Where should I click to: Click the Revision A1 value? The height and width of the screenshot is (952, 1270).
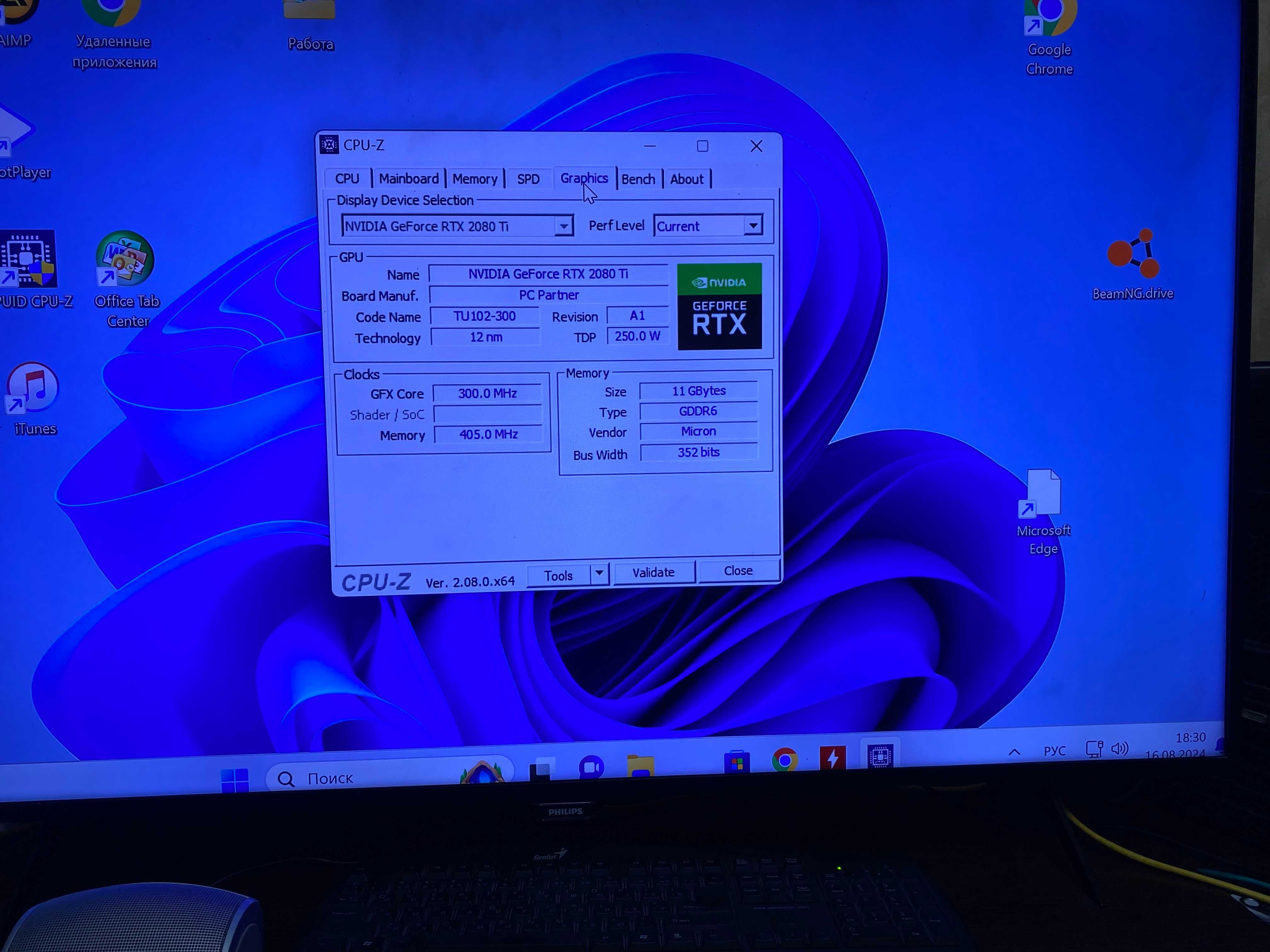point(637,316)
